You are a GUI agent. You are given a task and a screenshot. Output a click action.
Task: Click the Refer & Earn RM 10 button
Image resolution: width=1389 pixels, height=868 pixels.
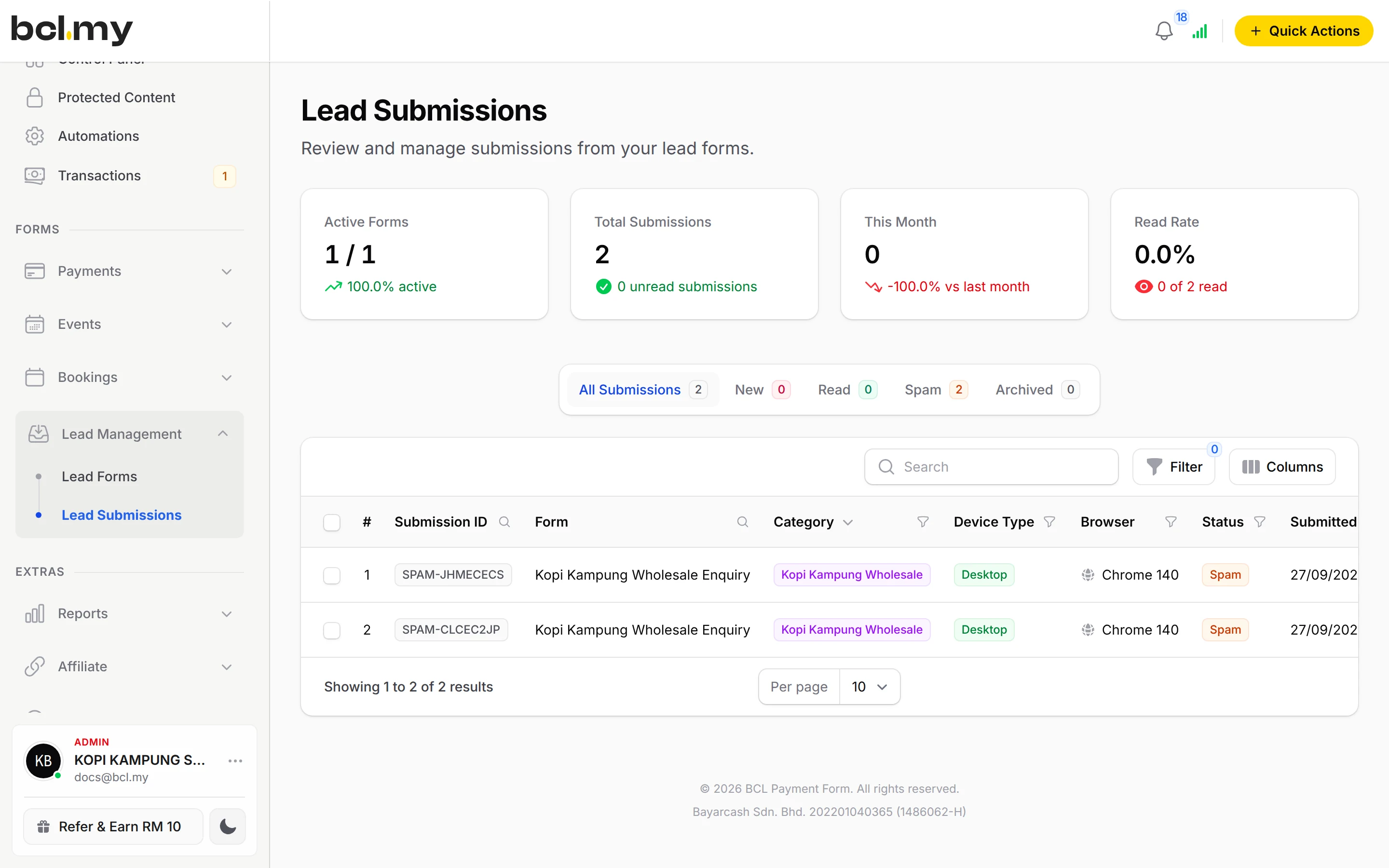[x=113, y=827]
